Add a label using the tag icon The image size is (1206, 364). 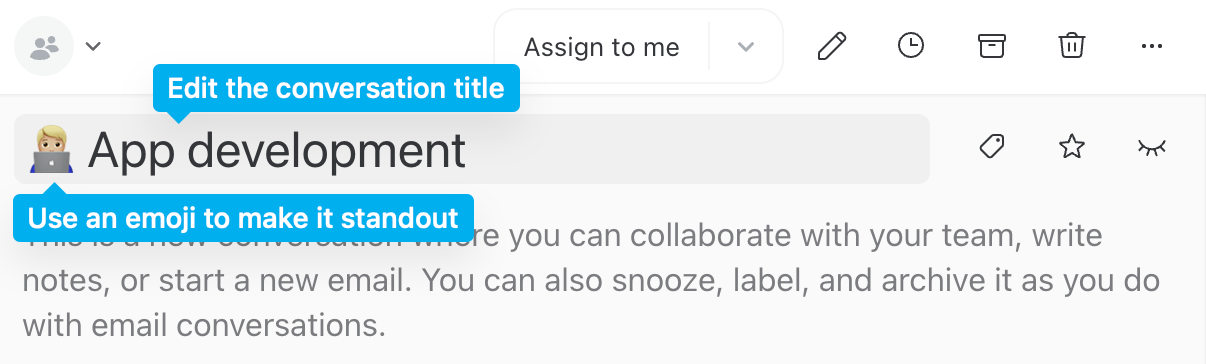(991, 148)
